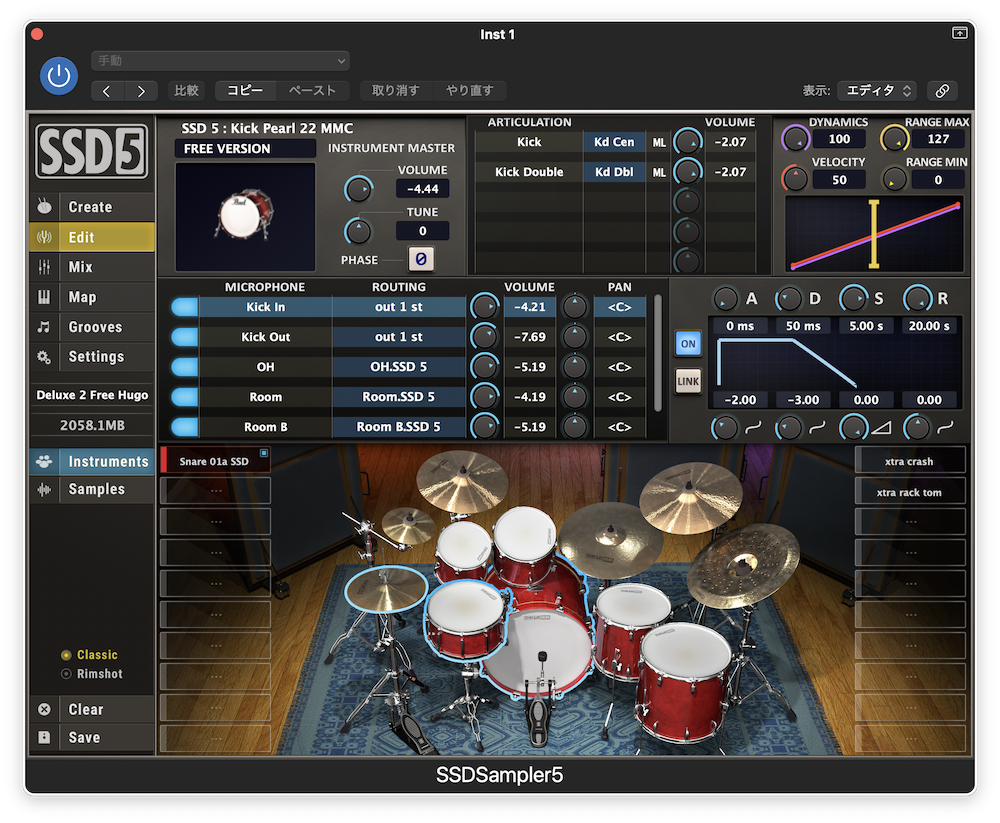Open Kick In routing out 1 st
The image size is (1000, 823).
(x=399, y=307)
